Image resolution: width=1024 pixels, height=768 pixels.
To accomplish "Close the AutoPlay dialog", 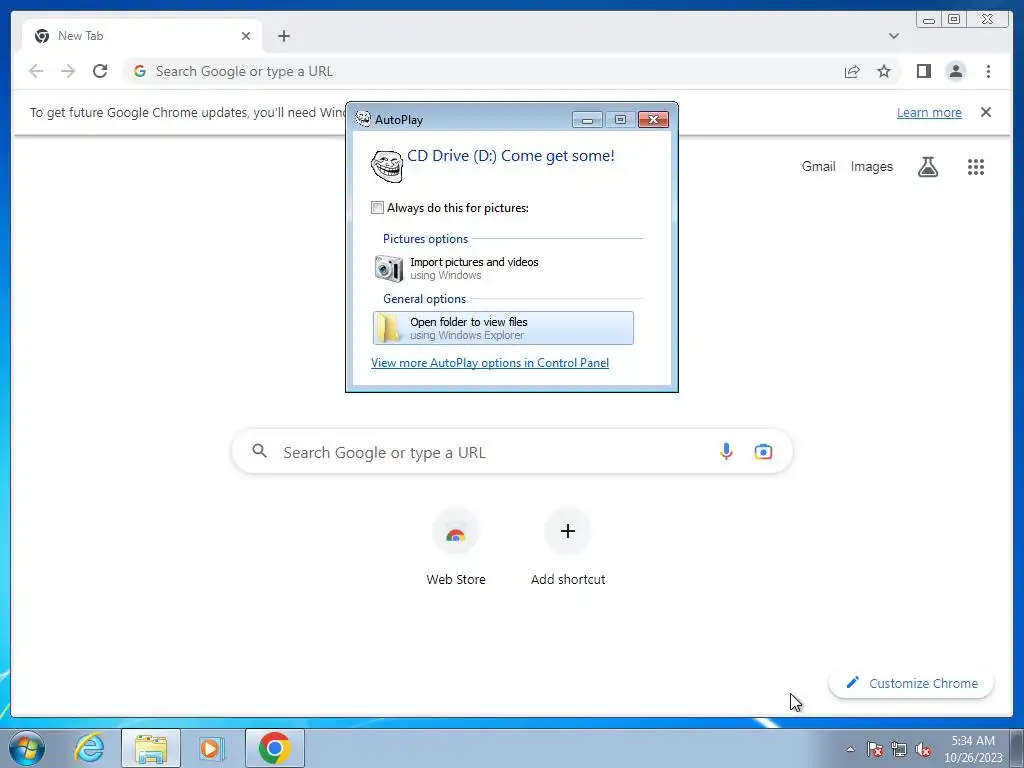I will click(x=653, y=120).
